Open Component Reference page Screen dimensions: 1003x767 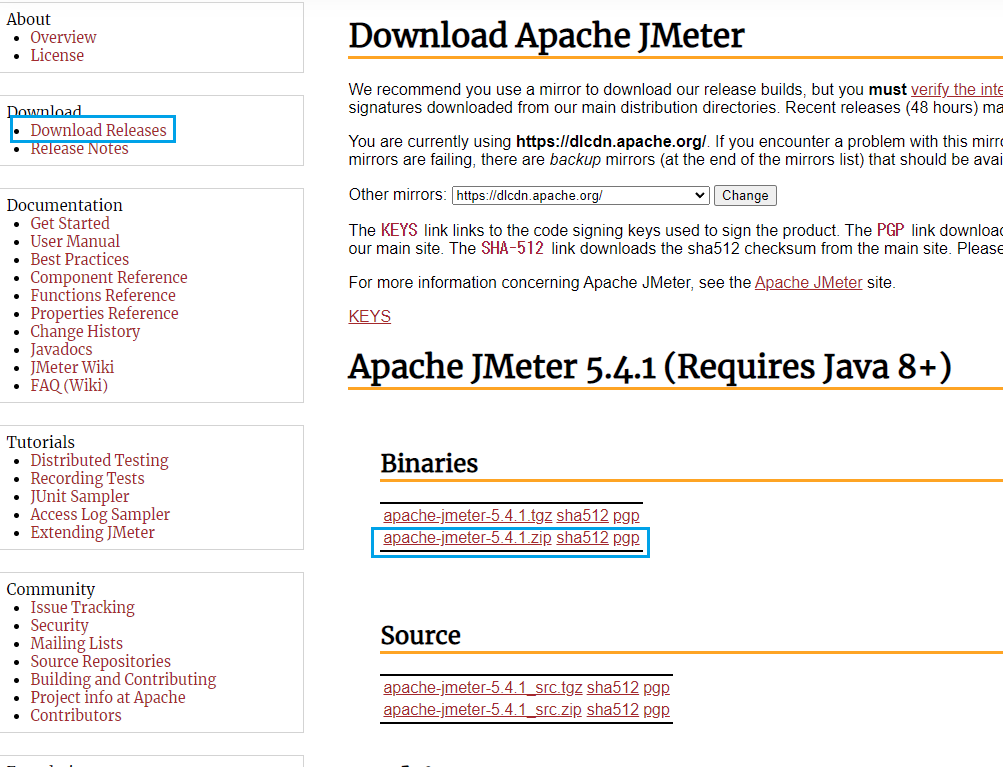(109, 277)
